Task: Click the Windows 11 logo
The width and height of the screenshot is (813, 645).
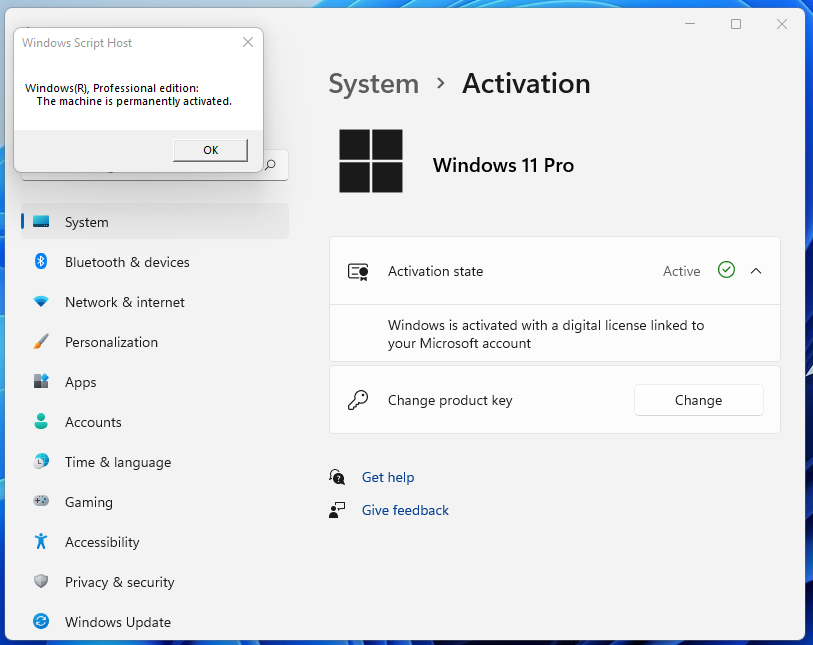Action: [x=371, y=161]
